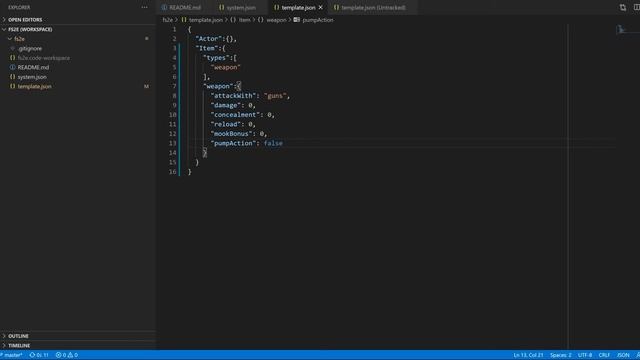640x360 pixels.
Task: Open README.md from the file tree
Action: coord(33,67)
